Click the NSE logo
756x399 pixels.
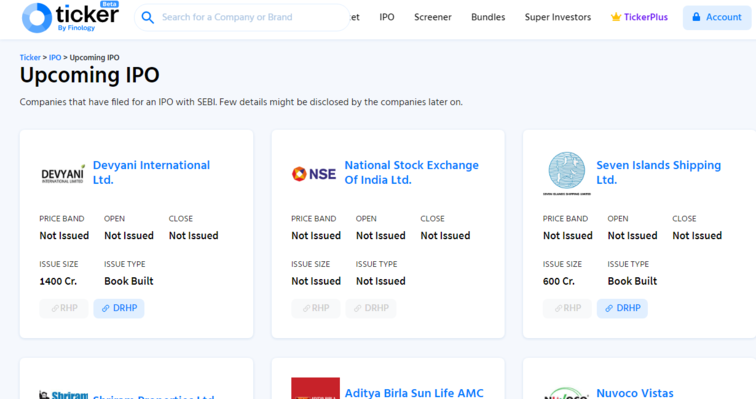pos(314,173)
